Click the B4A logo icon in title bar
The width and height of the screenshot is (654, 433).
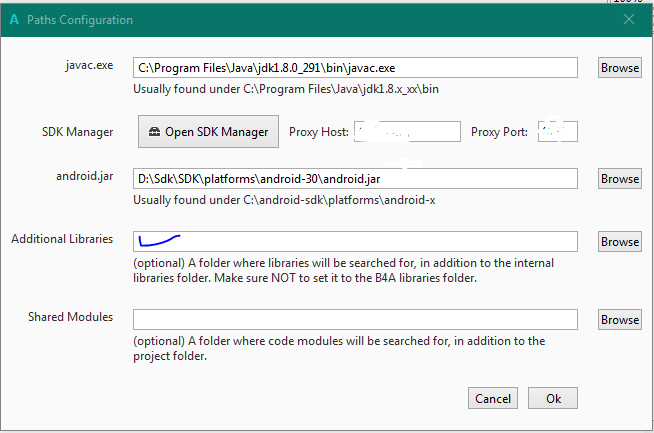14,20
